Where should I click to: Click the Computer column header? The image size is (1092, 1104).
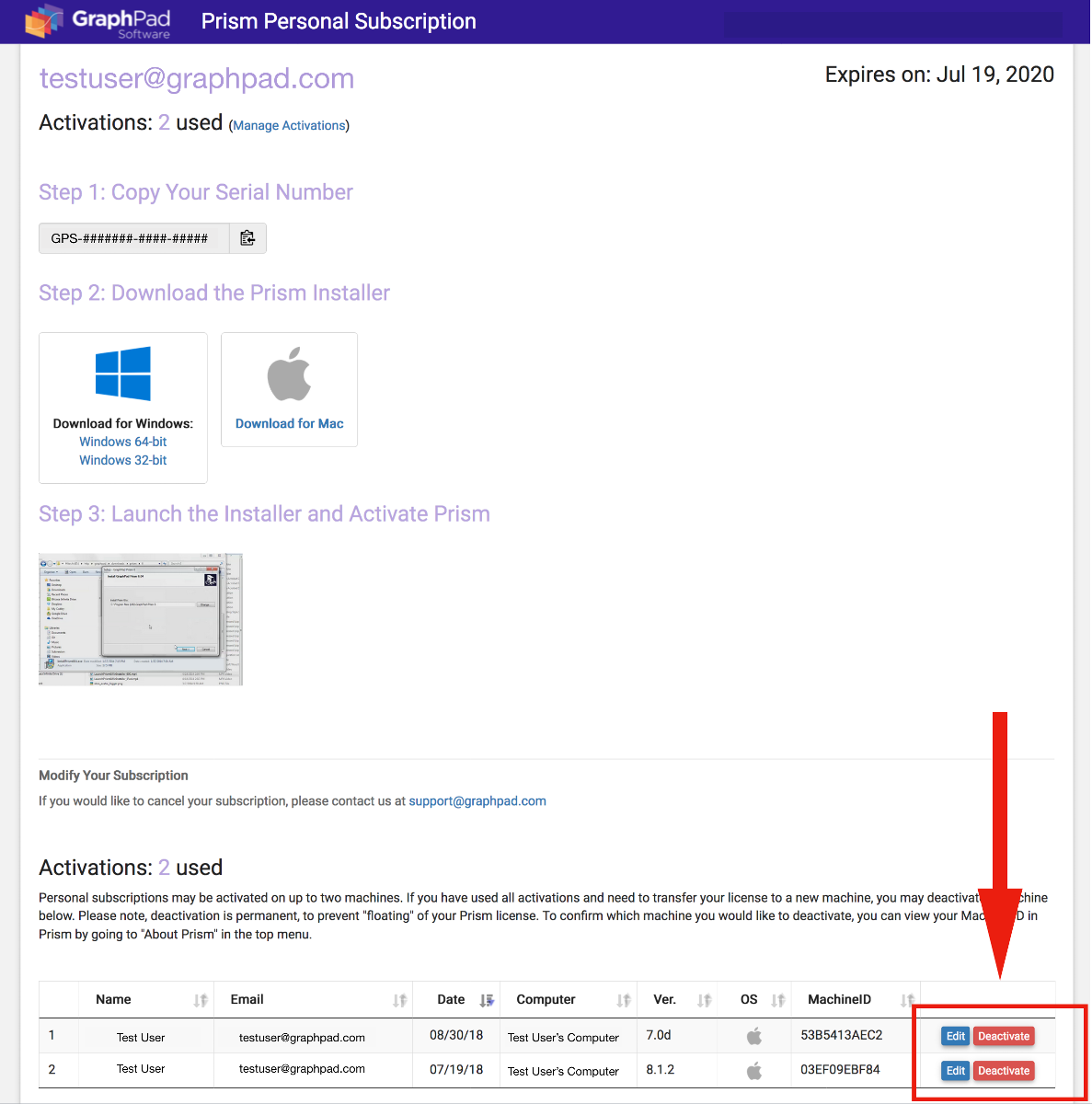pos(546,1000)
